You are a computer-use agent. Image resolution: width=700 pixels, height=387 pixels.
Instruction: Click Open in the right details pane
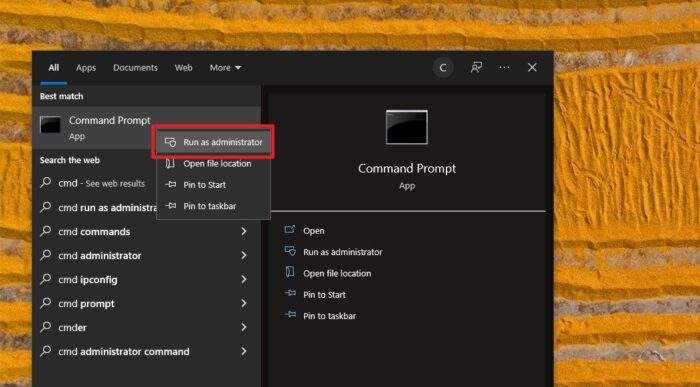(x=314, y=231)
